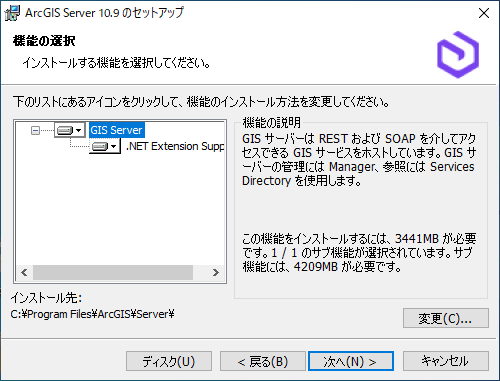
Task: Click the ArcGIS Server hexagon logo
Action: [x=458, y=55]
